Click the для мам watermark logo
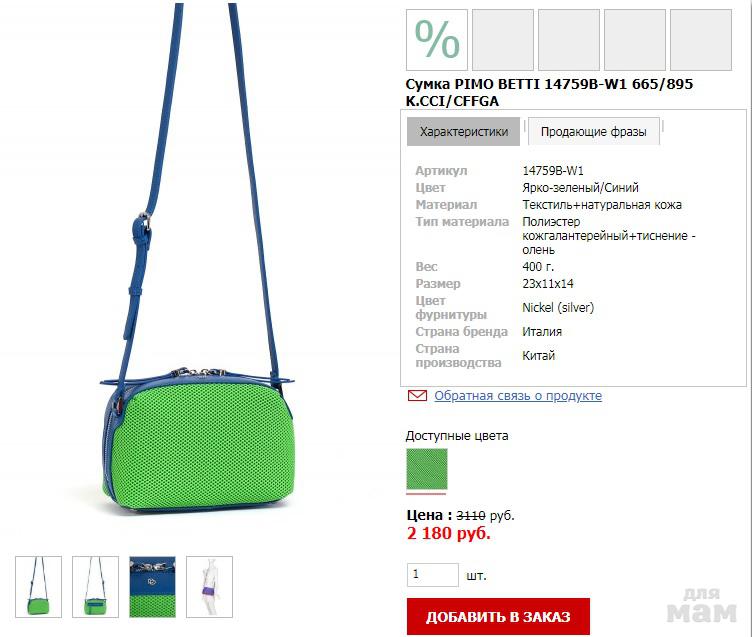The image size is (752, 637). pos(701,605)
